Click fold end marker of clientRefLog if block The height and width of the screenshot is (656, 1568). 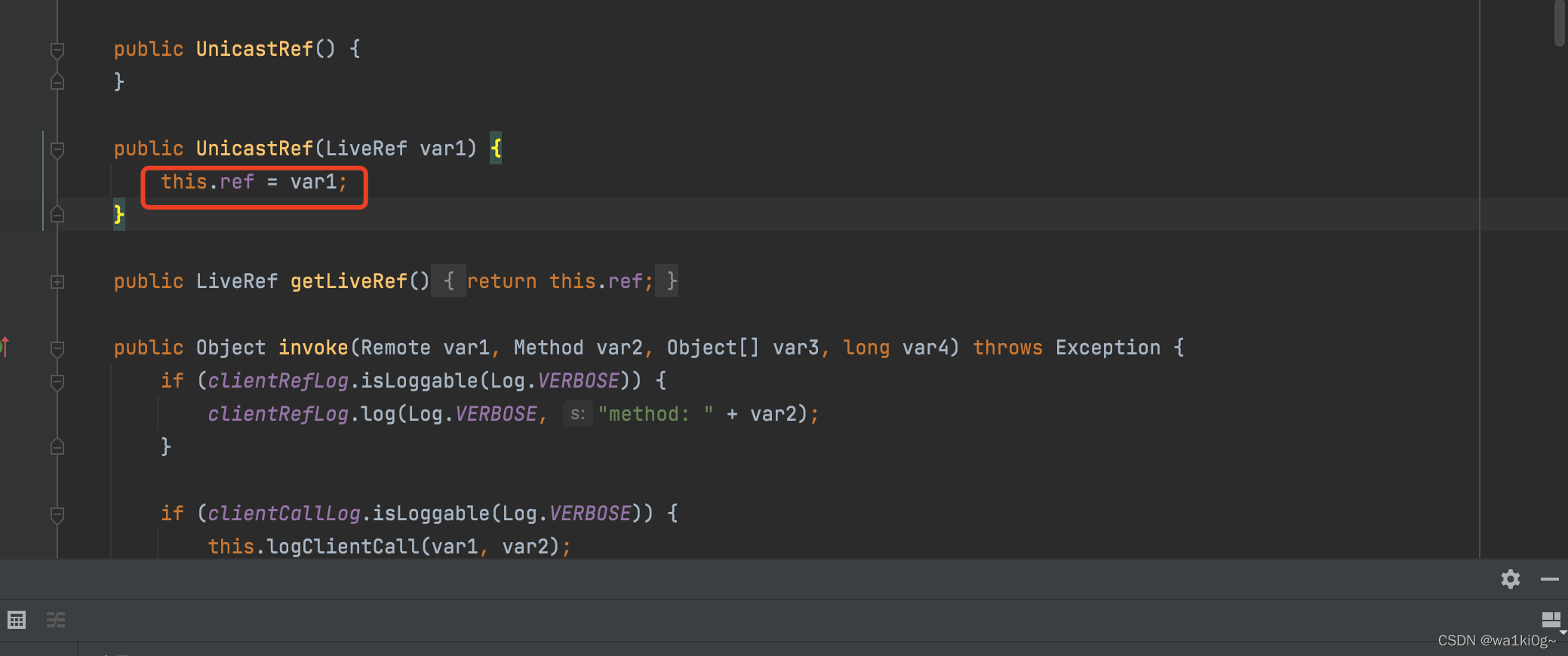coord(57,447)
